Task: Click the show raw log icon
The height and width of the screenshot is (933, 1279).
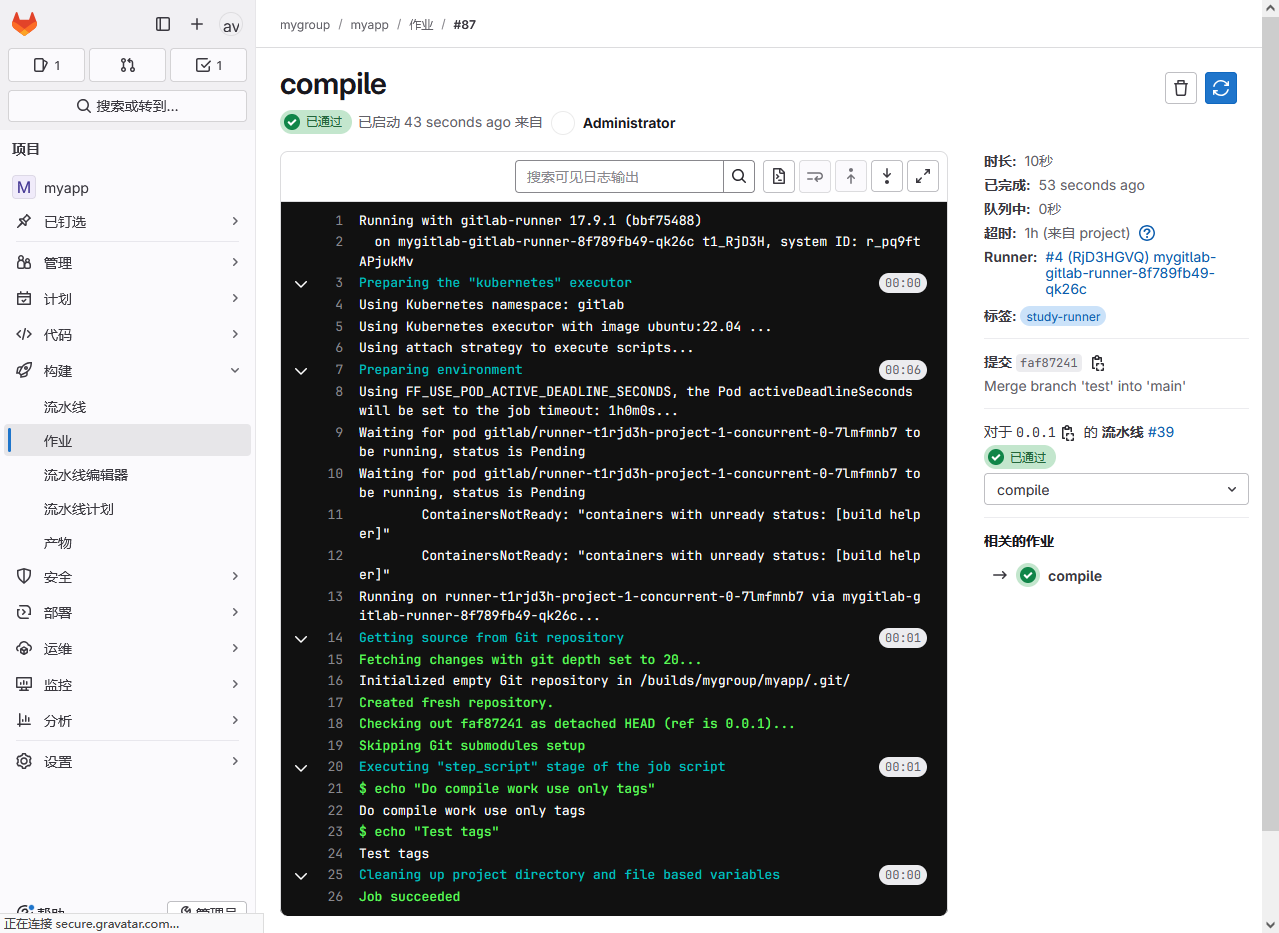Action: (x=779, y=177)
